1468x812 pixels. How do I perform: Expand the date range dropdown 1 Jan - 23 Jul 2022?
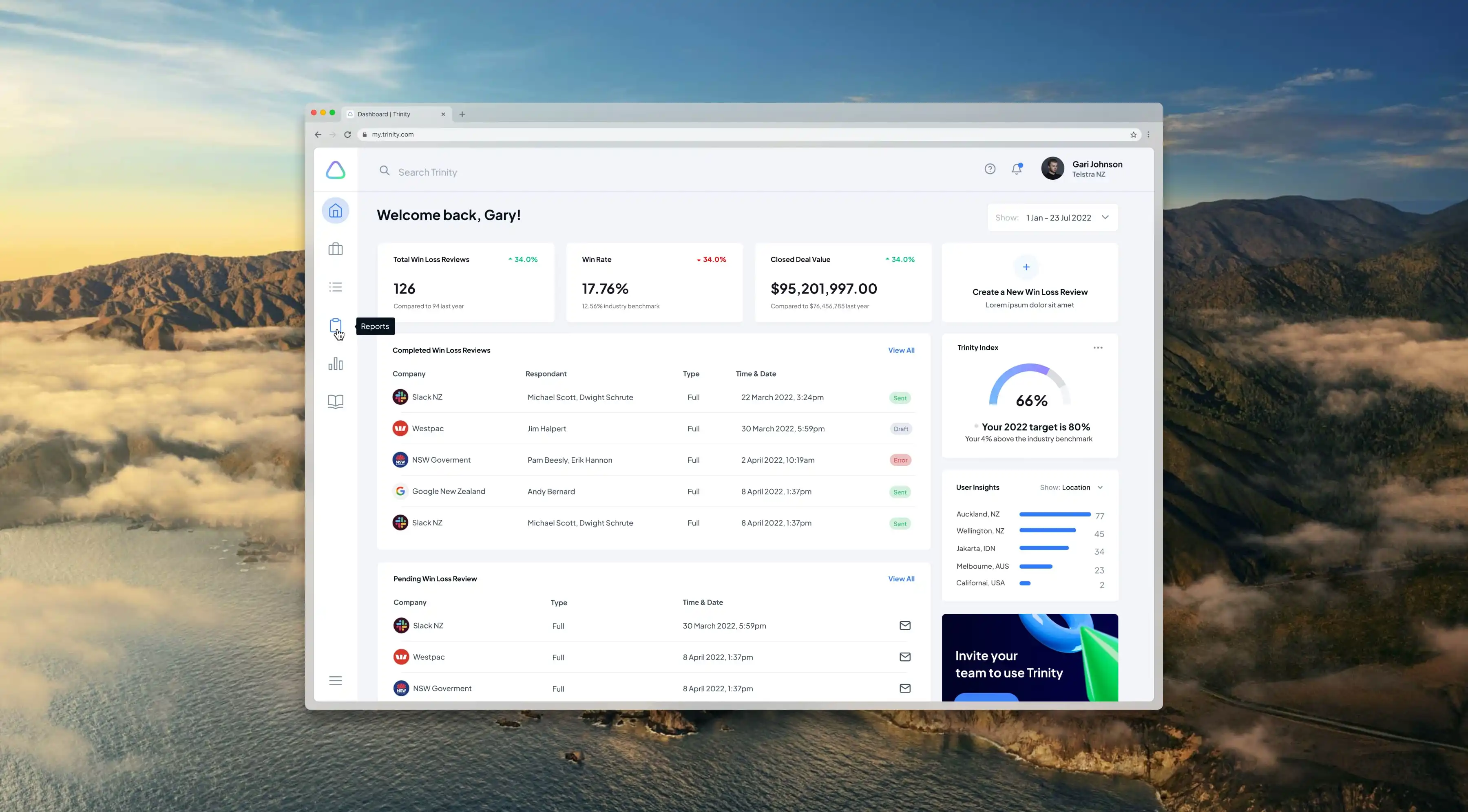[x=1052, y=218]
